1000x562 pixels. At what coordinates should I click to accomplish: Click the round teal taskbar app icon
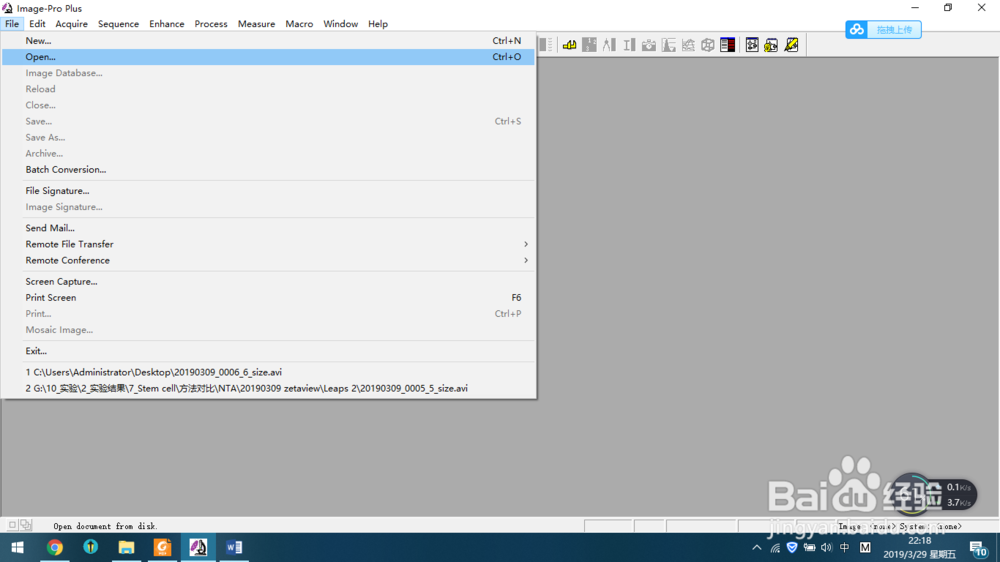(91, 547)
